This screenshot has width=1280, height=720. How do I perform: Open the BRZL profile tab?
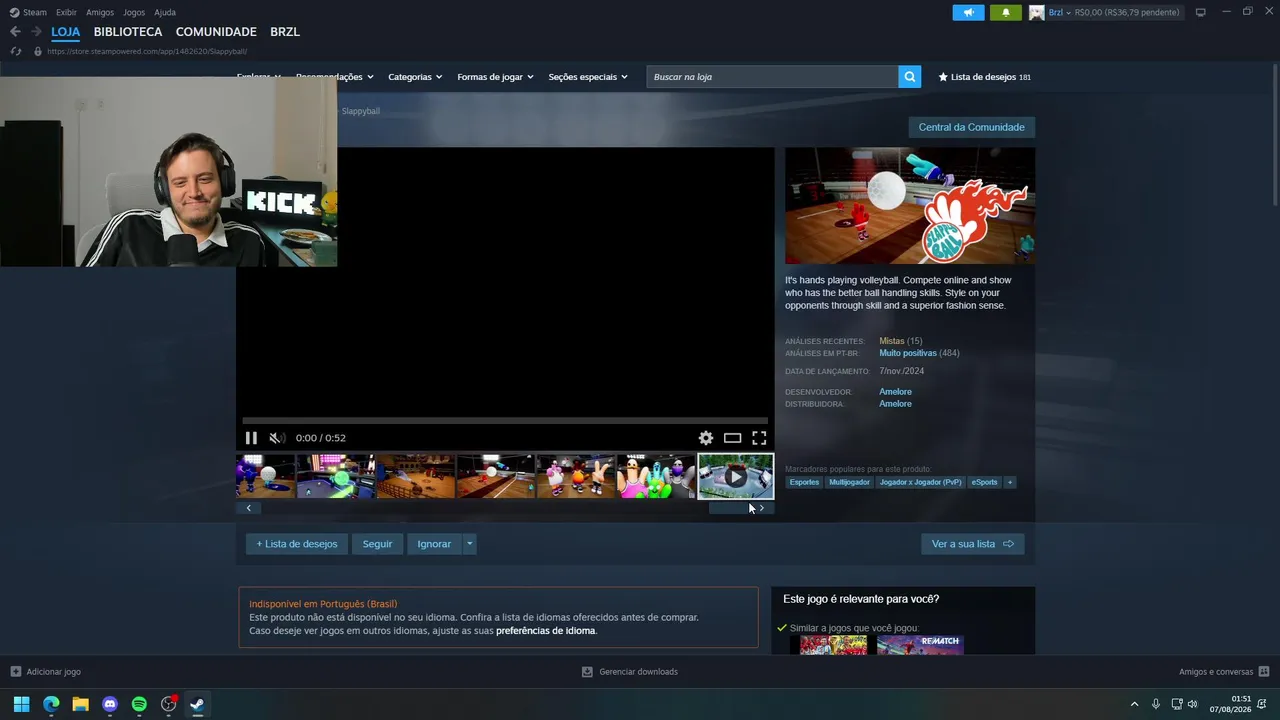285,32
